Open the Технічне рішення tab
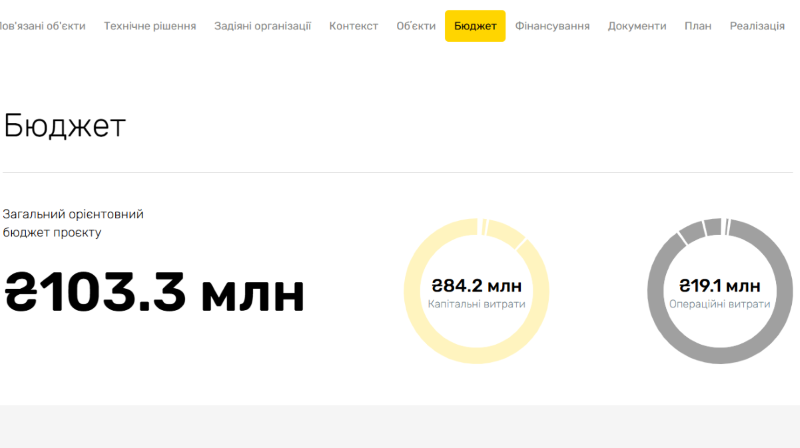 tap(150, 26)
